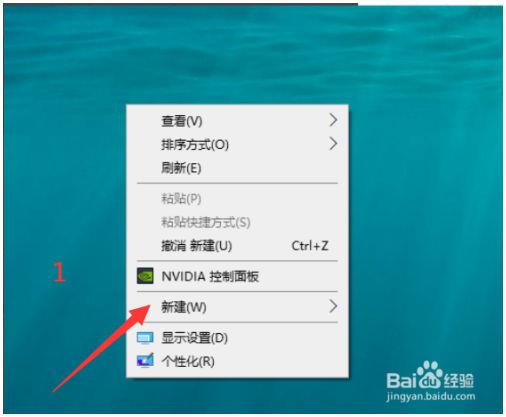Select the greyed 粘贴(P) entry

(x=237, y=199)
